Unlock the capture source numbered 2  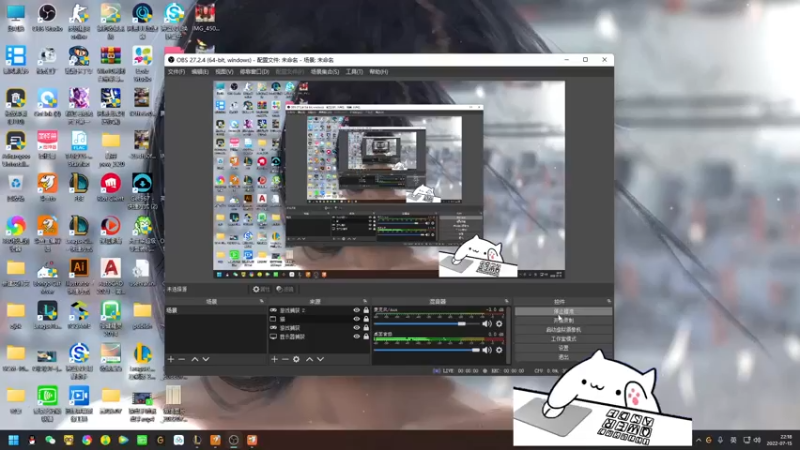pos(366,310)
